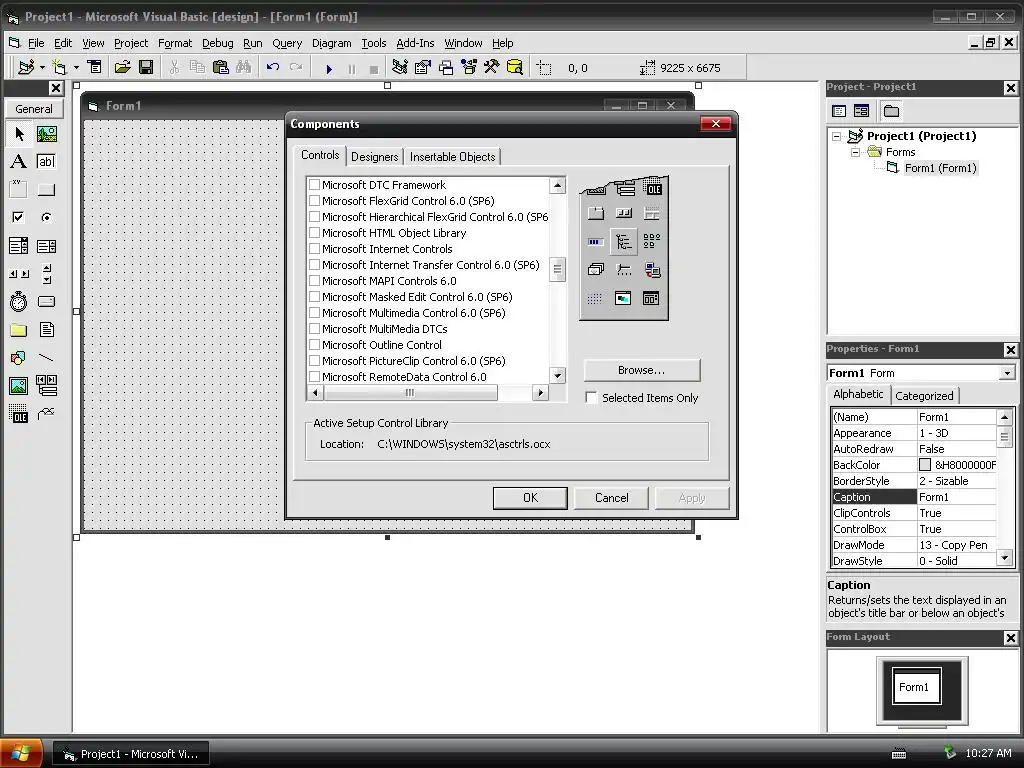Image resolution: width=1024 pixels, height=768 pixels.
Task: Select the OptionButton tool in toolbox
Action: coord(46,217)
